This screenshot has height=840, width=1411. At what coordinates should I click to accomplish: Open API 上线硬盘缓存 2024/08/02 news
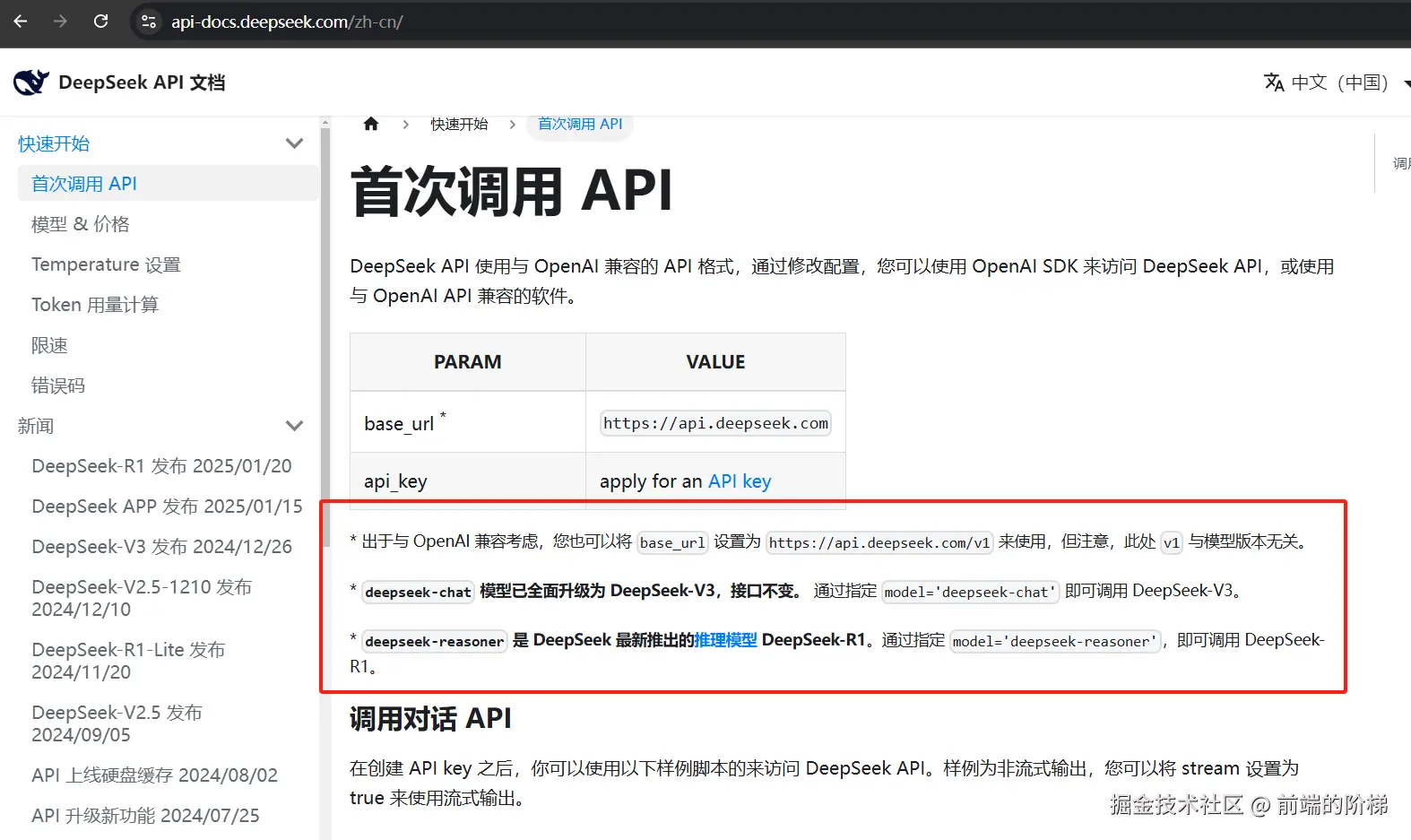pos(154,775)
